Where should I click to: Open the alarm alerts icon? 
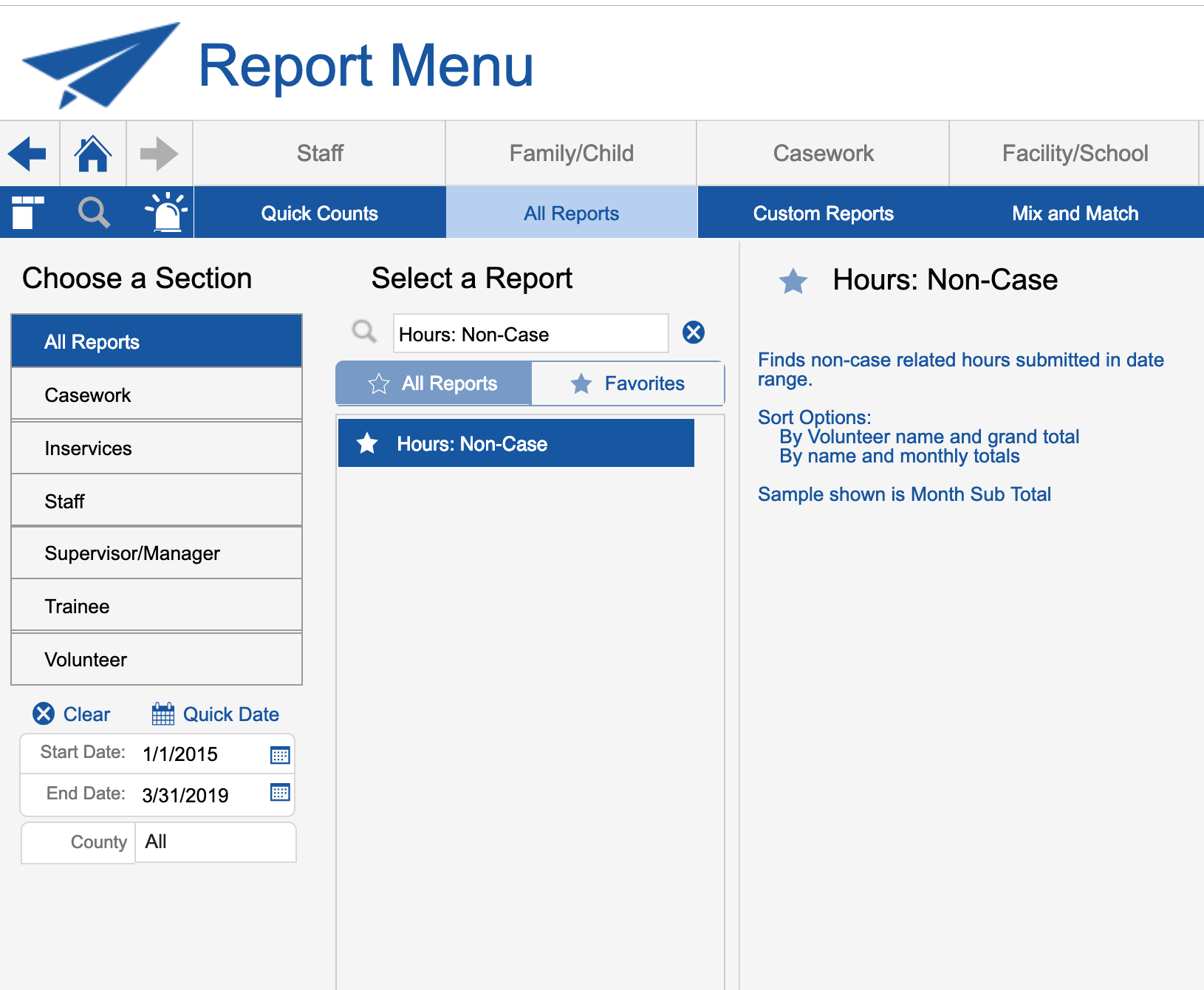(x=166, y=213)
